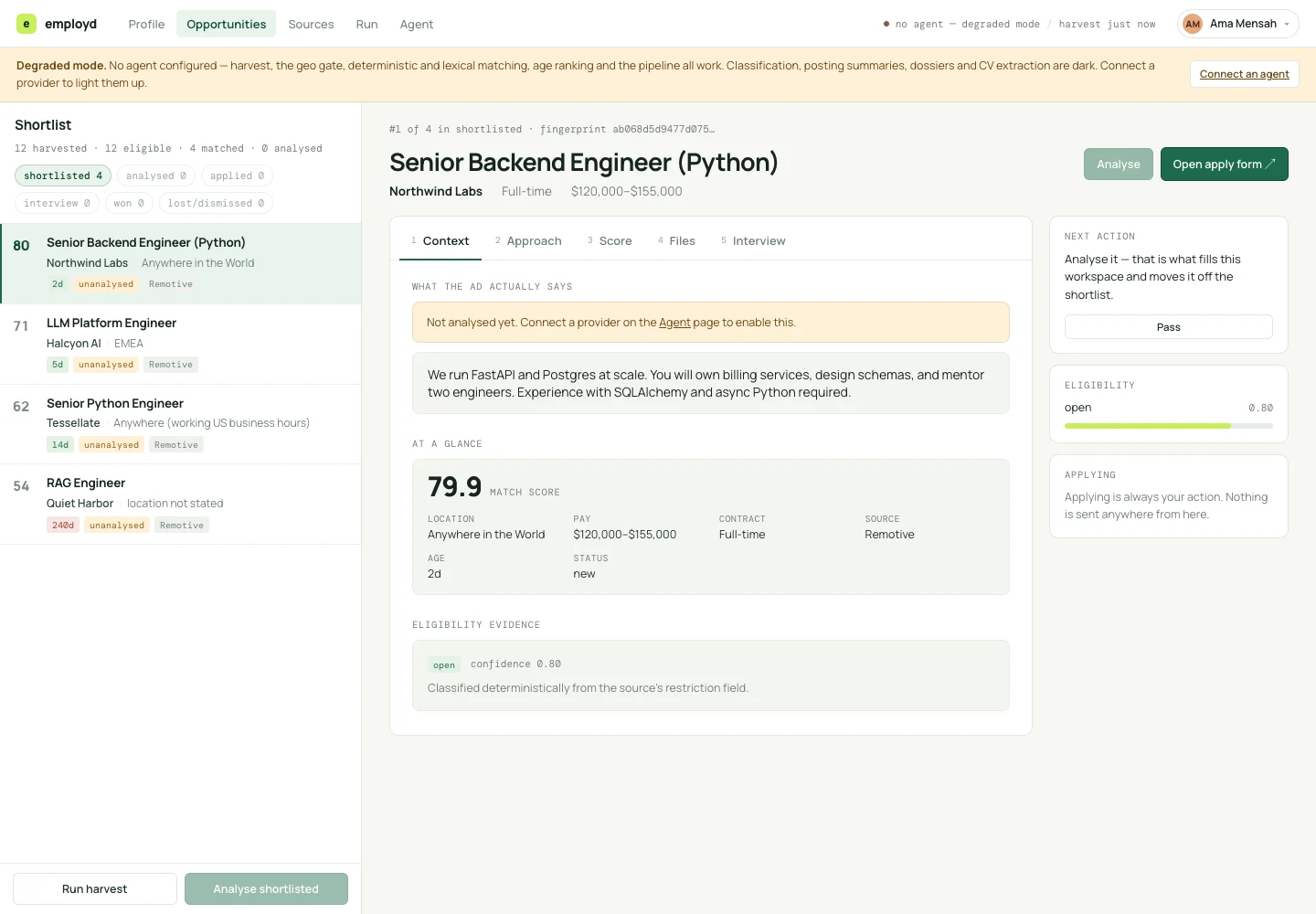Go to the Sources page

[x=311, y=24]
